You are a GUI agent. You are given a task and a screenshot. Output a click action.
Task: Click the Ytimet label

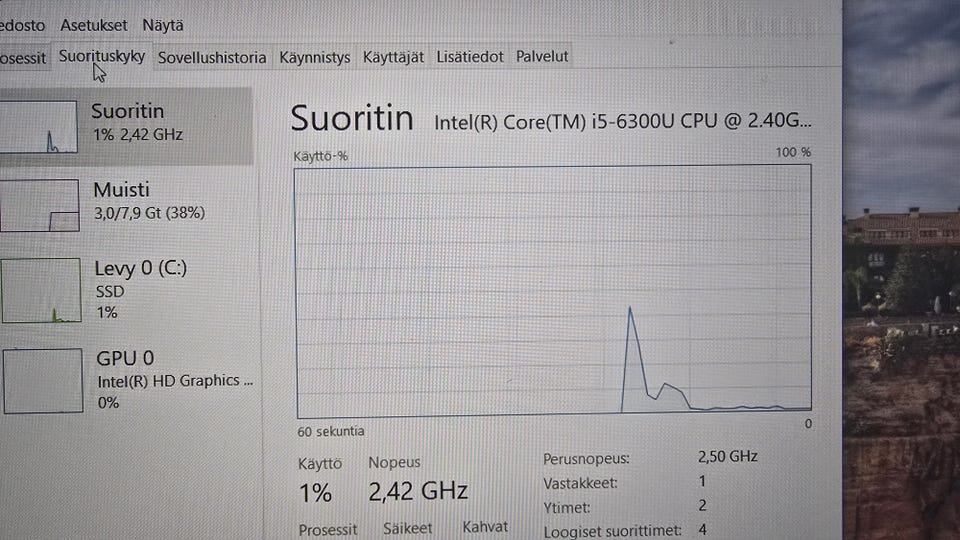[567, 508]
